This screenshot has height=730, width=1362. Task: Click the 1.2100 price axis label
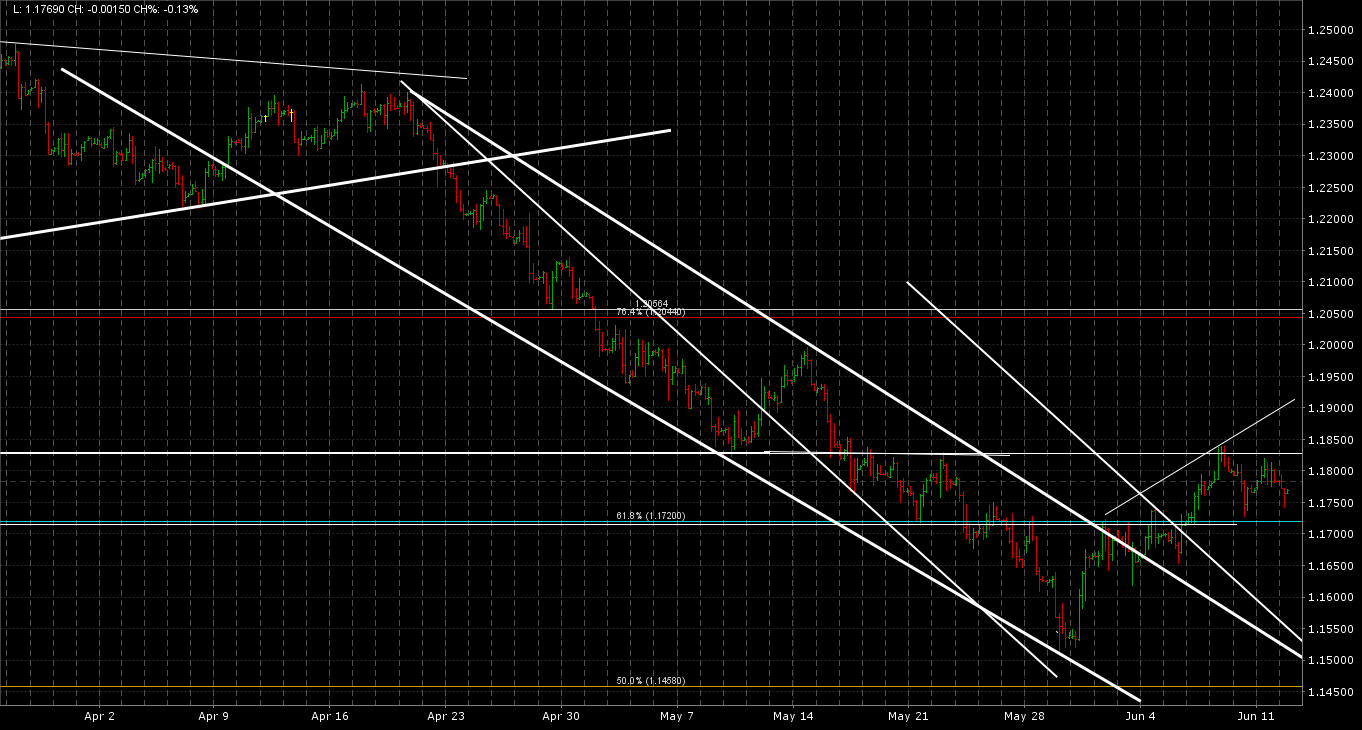tap(1332, 283)
